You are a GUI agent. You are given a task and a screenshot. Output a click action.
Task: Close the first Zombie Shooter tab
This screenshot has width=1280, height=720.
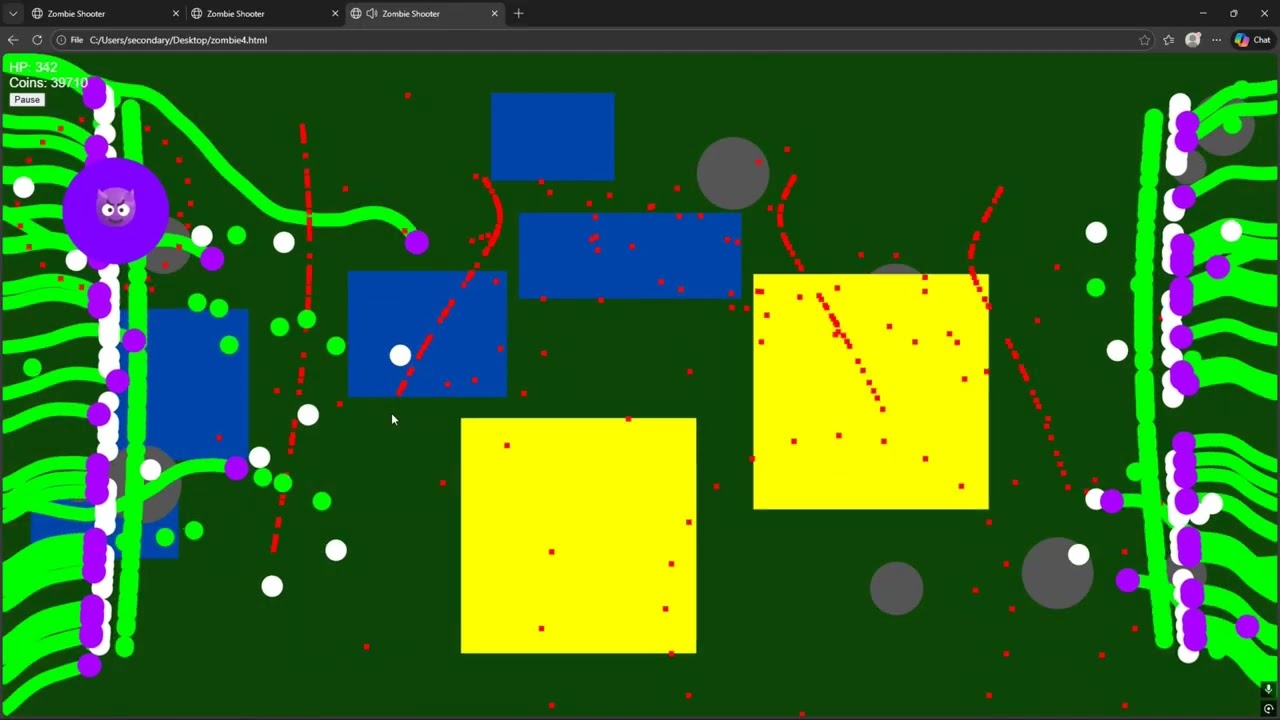[x=175, y=13]
